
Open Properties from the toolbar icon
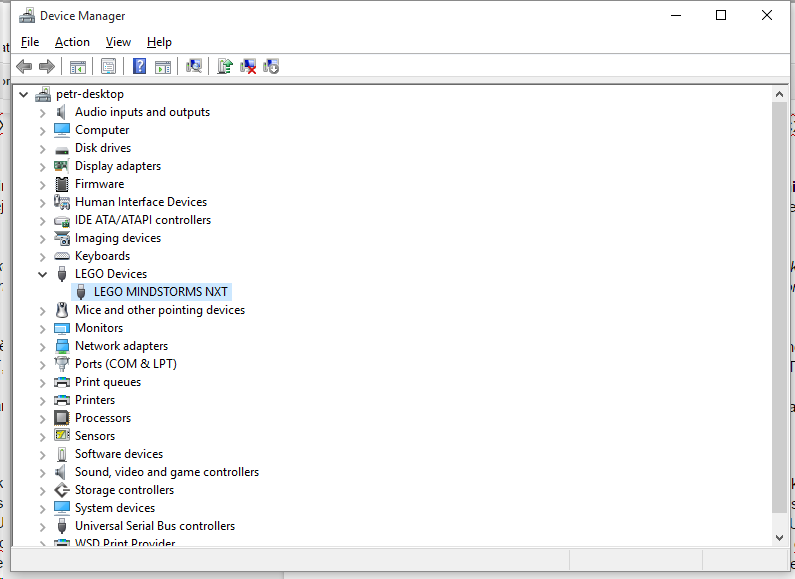(108, 66)
